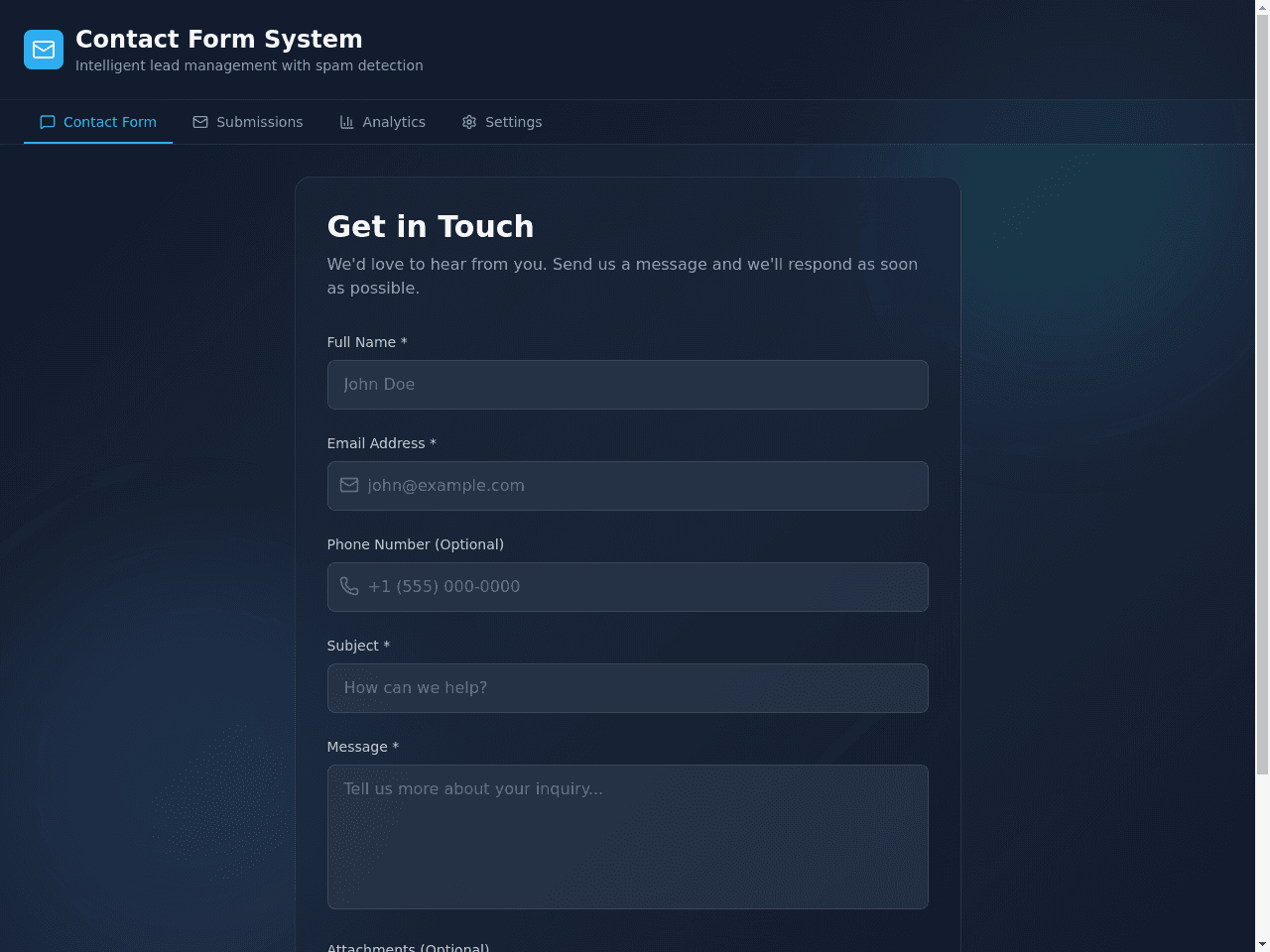
Task: Click into the Message text area
Action: tap(628, 837)
